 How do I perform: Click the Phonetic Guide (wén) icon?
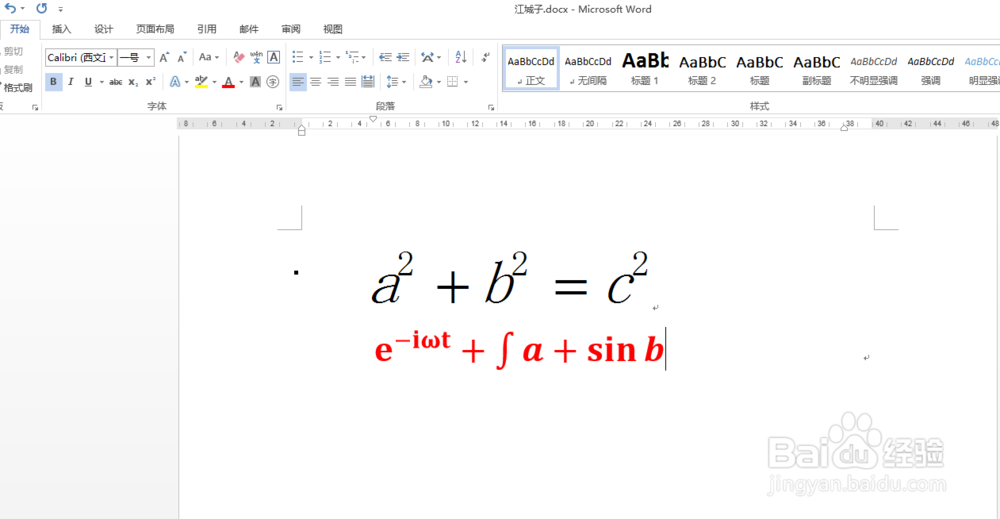point(256,57)
